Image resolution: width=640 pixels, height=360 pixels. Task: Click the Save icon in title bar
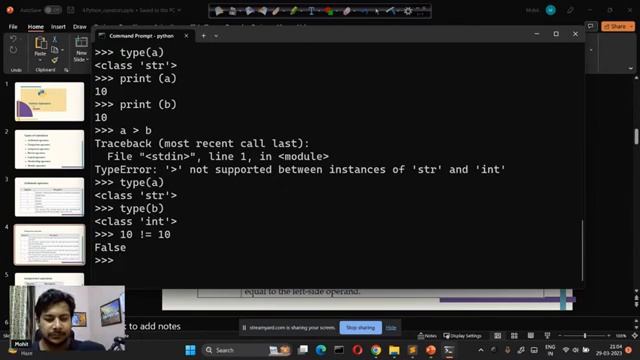(71, 10)
